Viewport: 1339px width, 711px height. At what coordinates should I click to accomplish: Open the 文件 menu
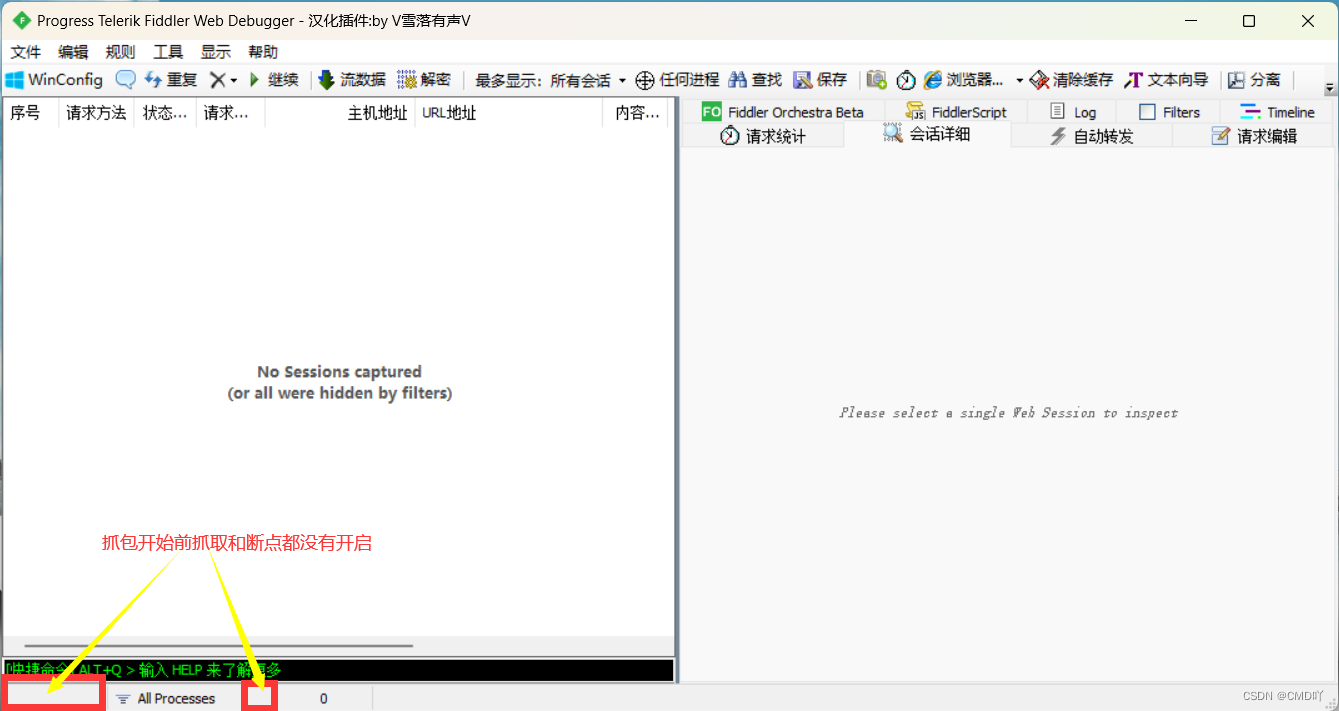click(x=26, y=52)
